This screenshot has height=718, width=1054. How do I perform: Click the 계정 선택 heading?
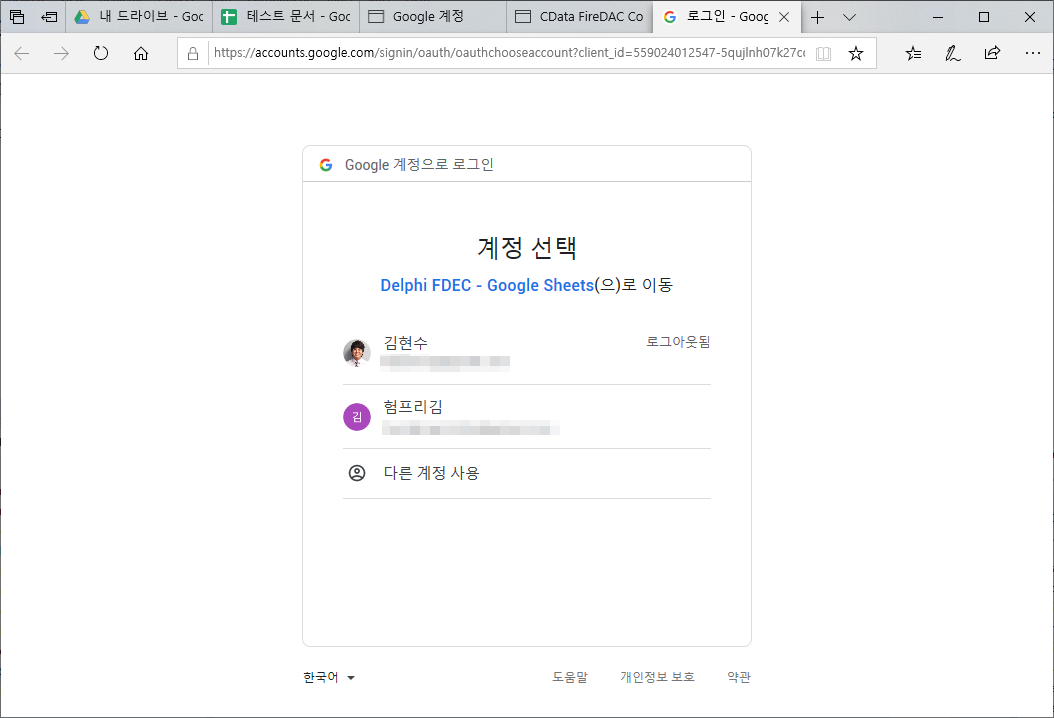click(x=527, y=247)
